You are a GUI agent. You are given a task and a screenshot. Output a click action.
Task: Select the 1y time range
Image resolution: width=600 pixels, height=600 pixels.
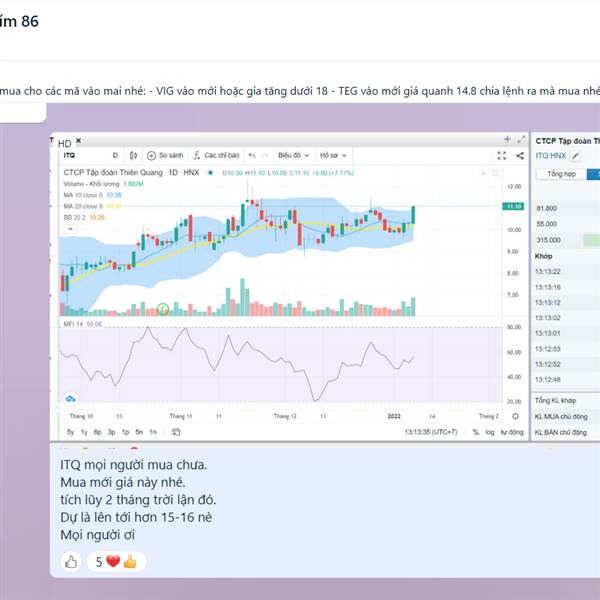84,432
